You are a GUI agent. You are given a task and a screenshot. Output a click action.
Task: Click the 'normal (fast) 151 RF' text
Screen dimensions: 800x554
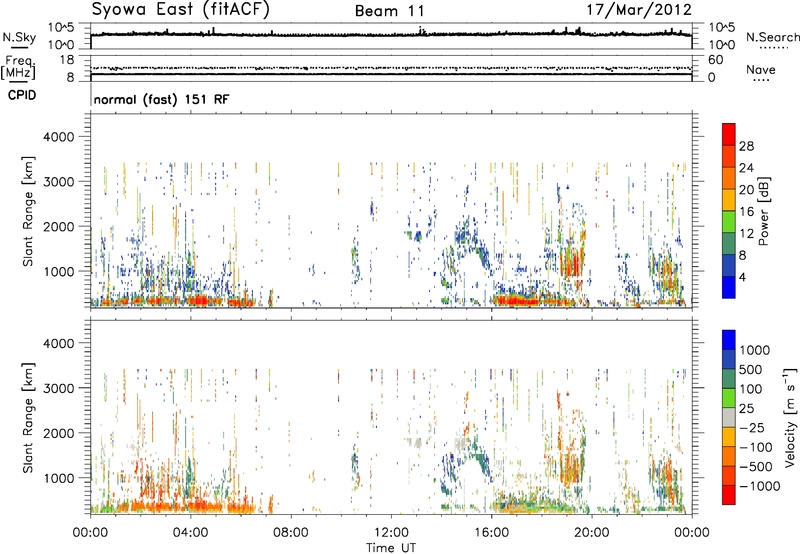point(161,99)
